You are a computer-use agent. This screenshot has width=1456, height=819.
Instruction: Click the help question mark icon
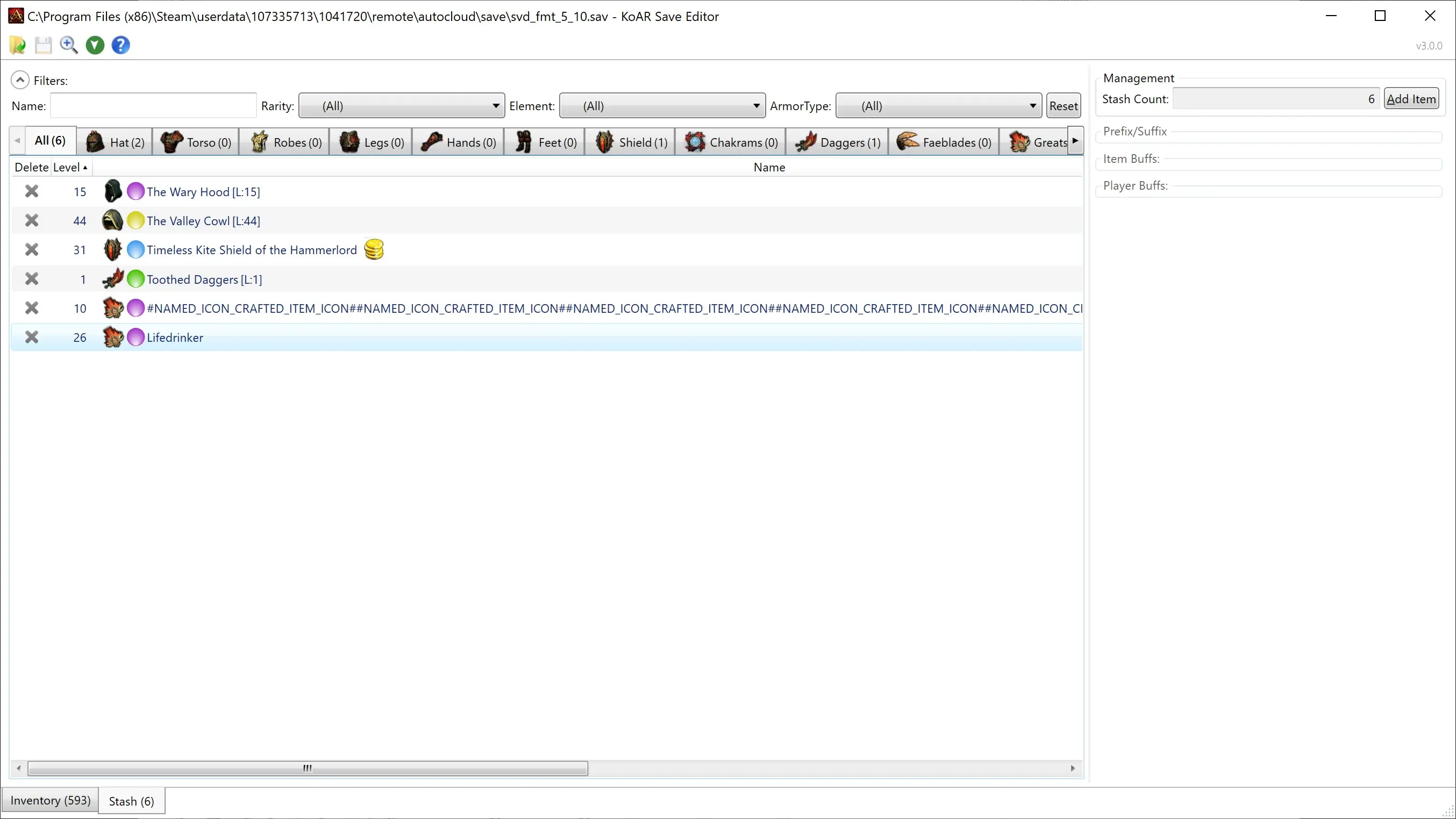pos(121,44)
